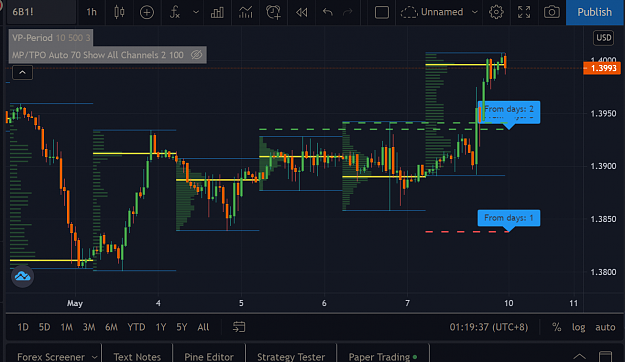Open indicator templates icon
The height and width of the screenshot is (362, 625).
coord(245,12)
